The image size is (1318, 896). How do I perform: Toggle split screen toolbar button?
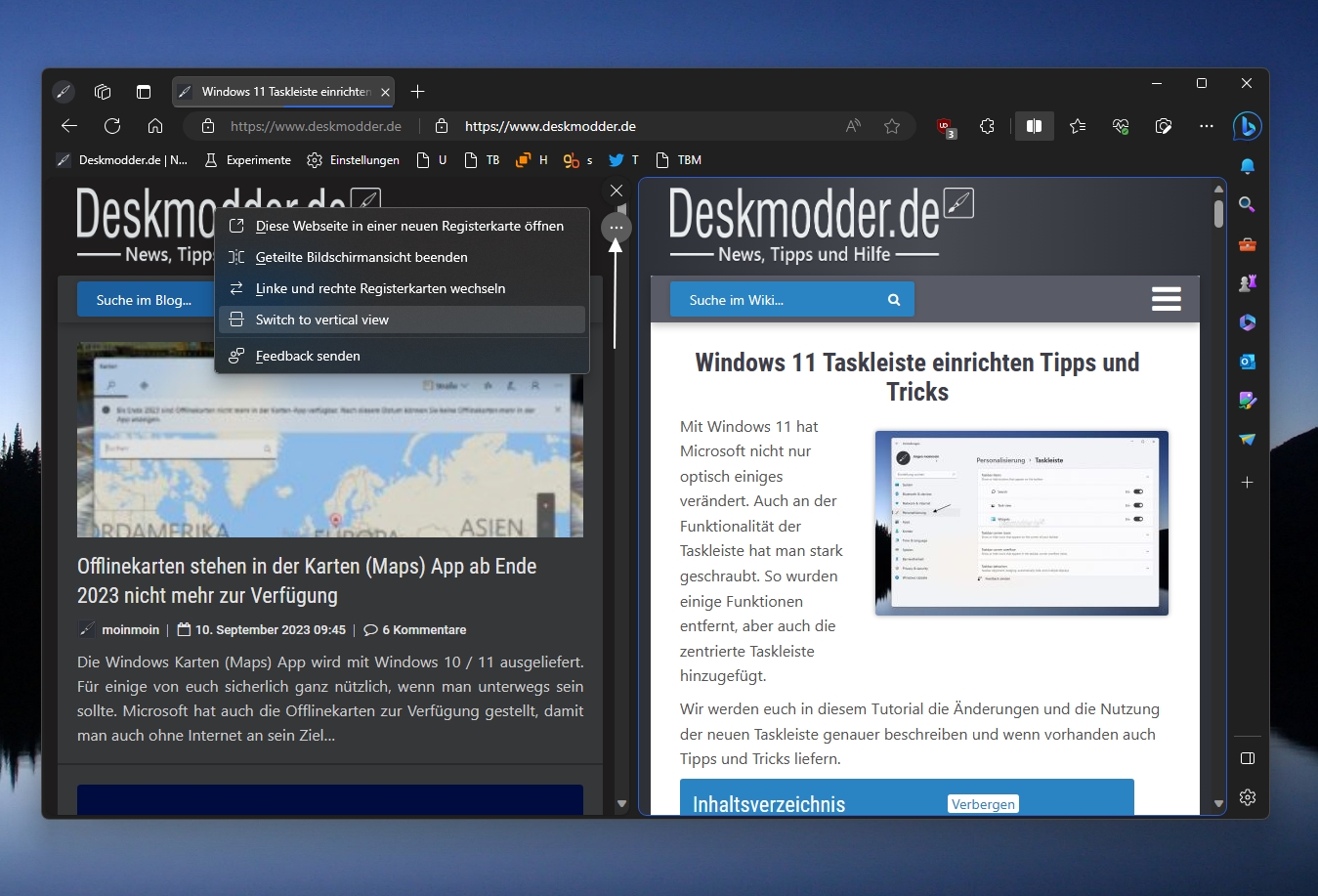[1034, 126]
